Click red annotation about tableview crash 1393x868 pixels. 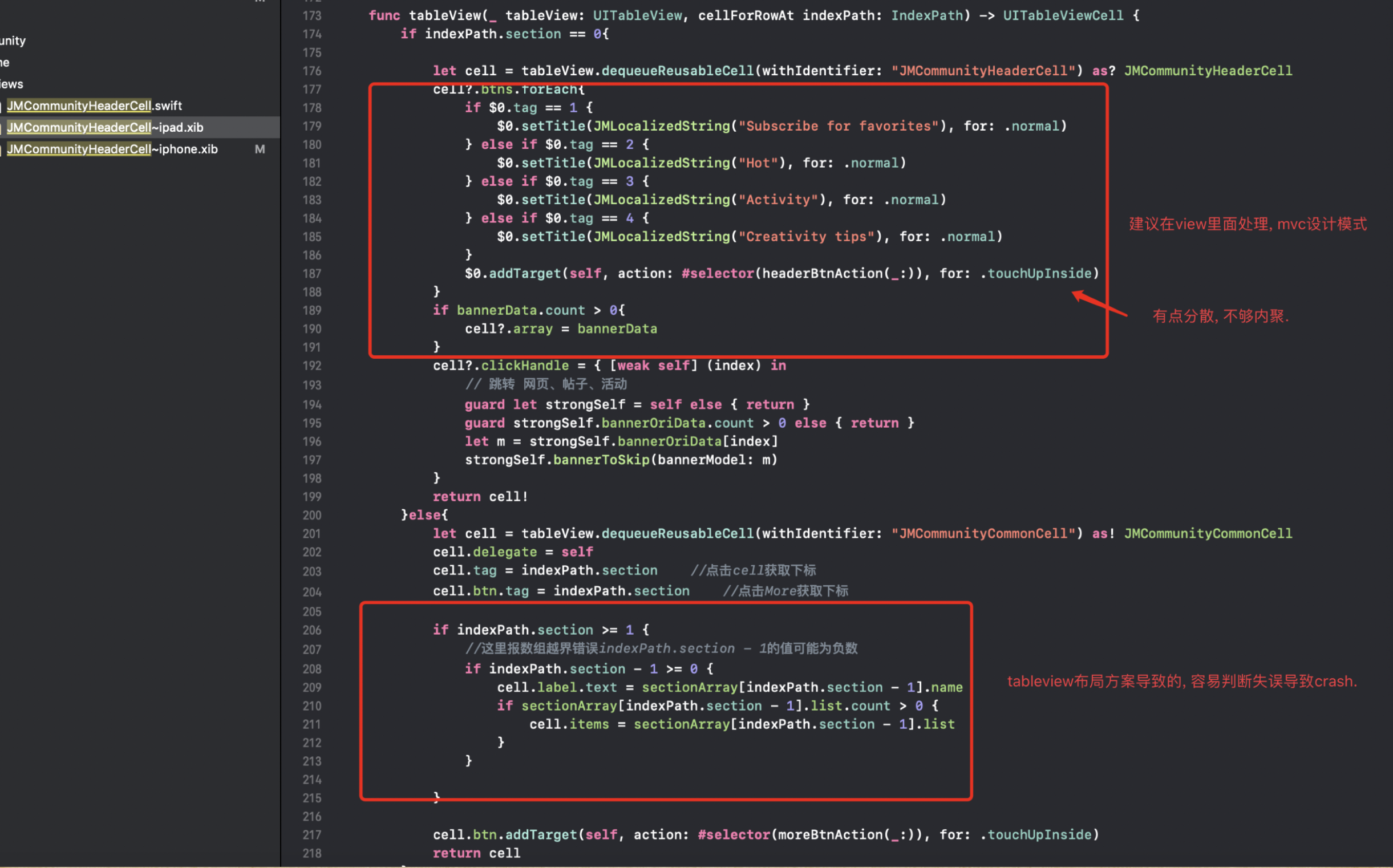pos(1182,682)
